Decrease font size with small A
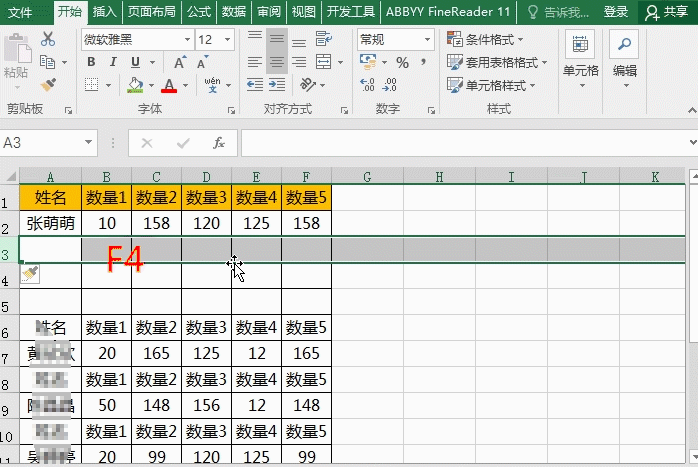Screen dimensions: 698x467 point(202,62)
